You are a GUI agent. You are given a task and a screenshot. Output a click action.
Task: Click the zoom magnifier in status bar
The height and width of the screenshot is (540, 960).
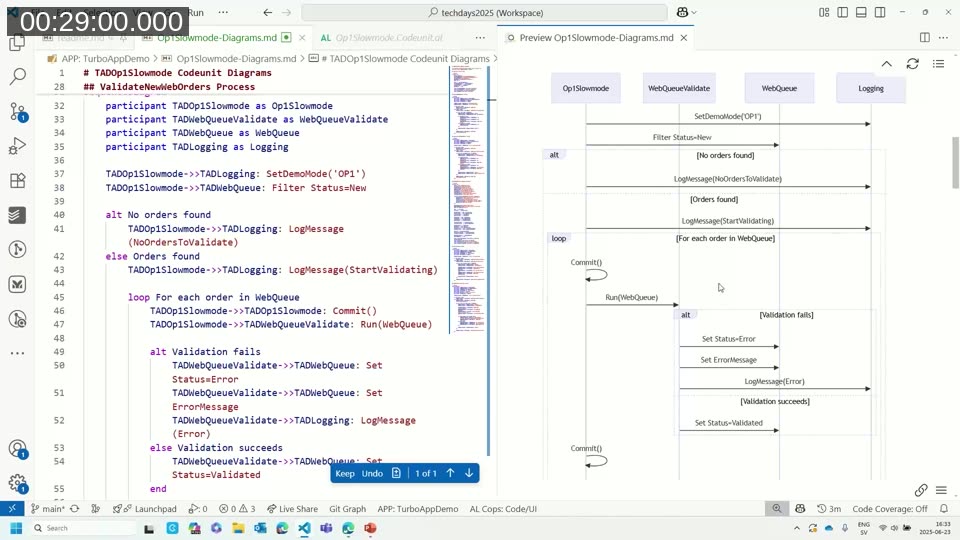pyautogui.click(x=776, y=509)
